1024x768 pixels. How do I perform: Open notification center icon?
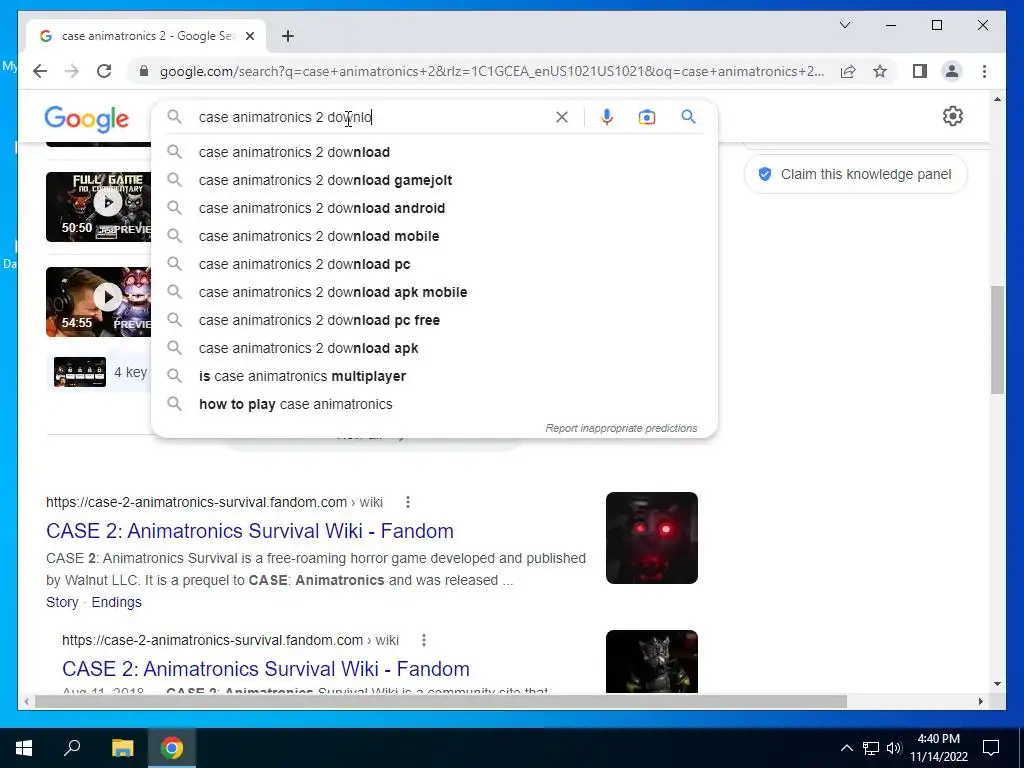pos(991,748)
